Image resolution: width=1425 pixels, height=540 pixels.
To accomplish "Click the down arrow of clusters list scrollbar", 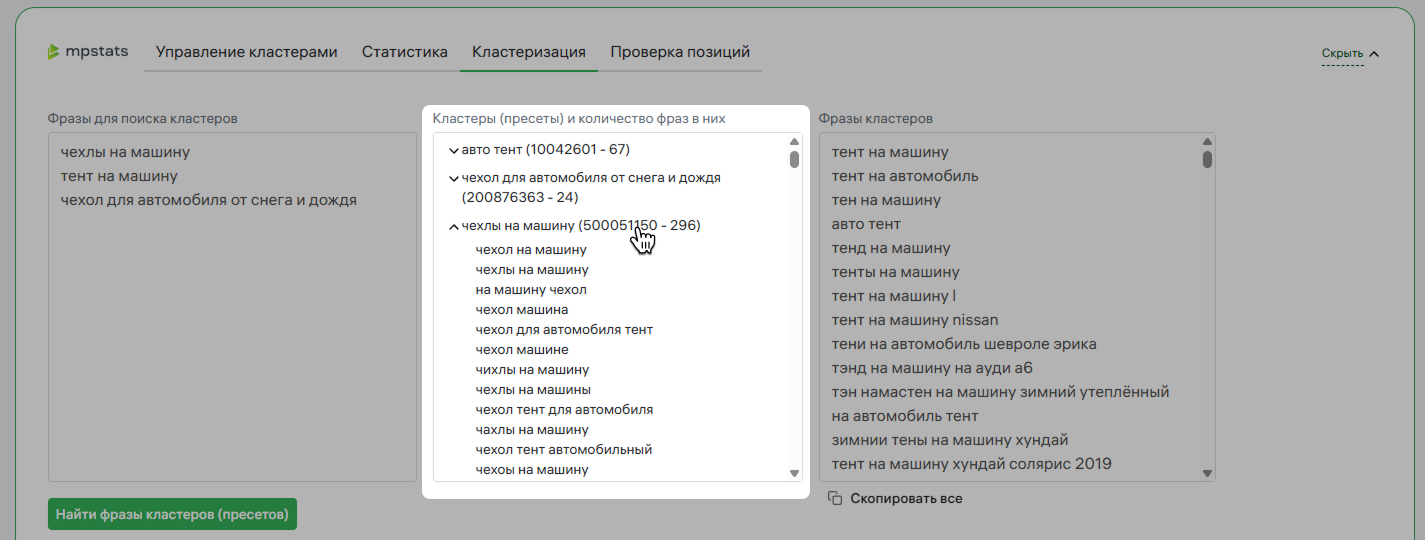I will pyautogui.click(x=795, y=473).
